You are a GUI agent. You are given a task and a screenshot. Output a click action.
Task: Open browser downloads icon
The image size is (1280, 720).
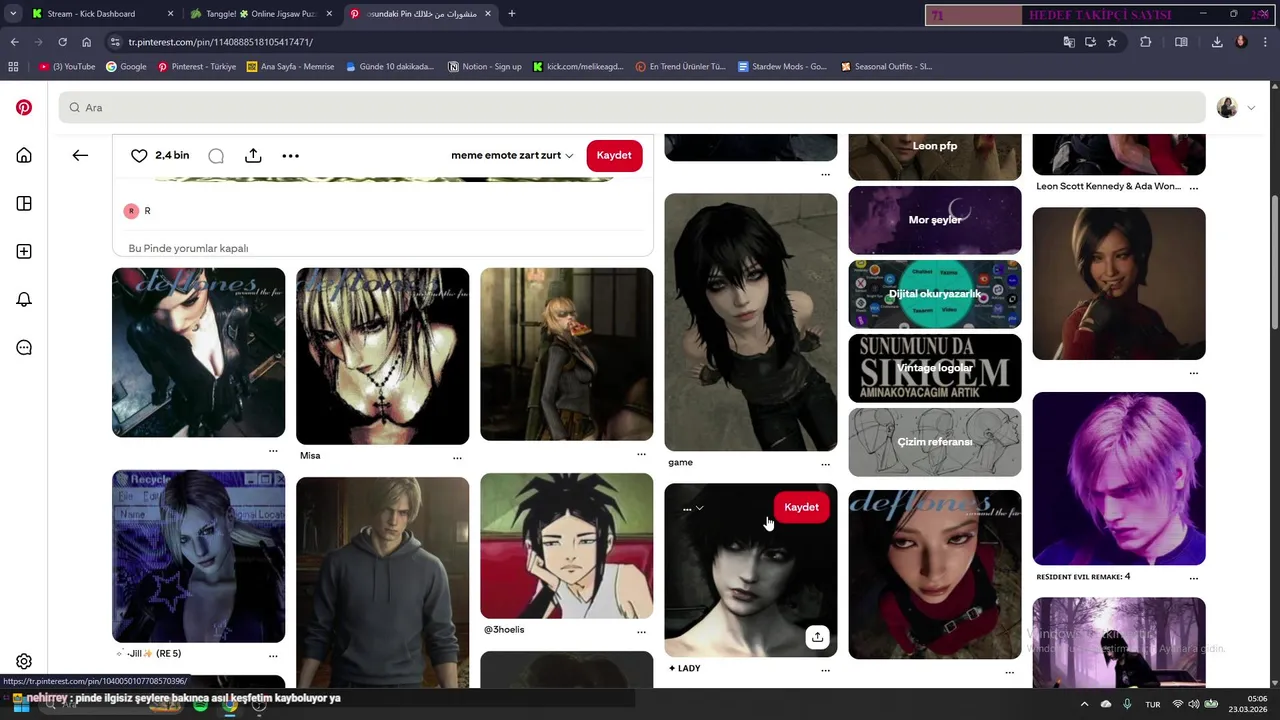pos(1217,42)
